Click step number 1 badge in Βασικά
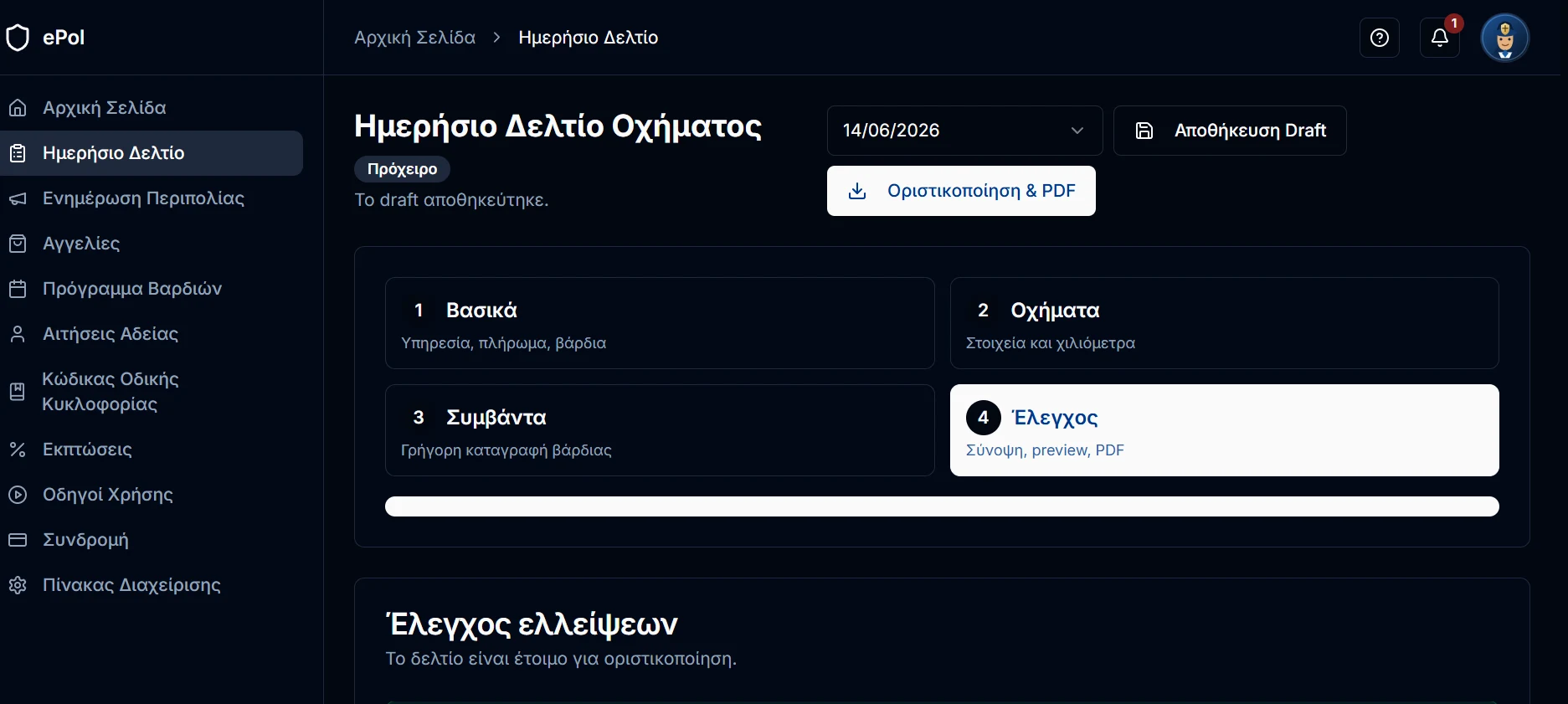 pos(419,311)
